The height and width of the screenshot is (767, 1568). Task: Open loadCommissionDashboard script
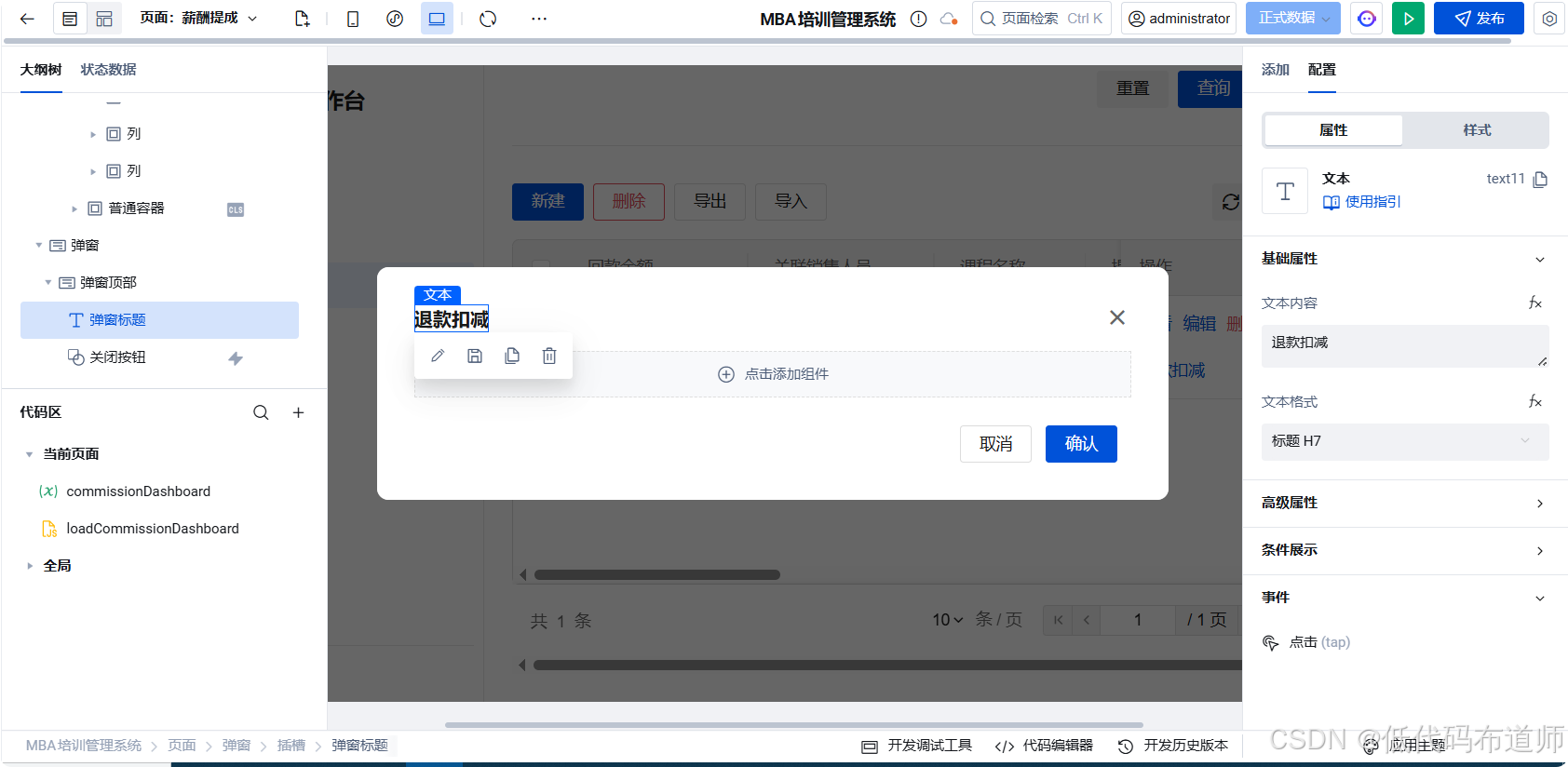click(153, 529)
